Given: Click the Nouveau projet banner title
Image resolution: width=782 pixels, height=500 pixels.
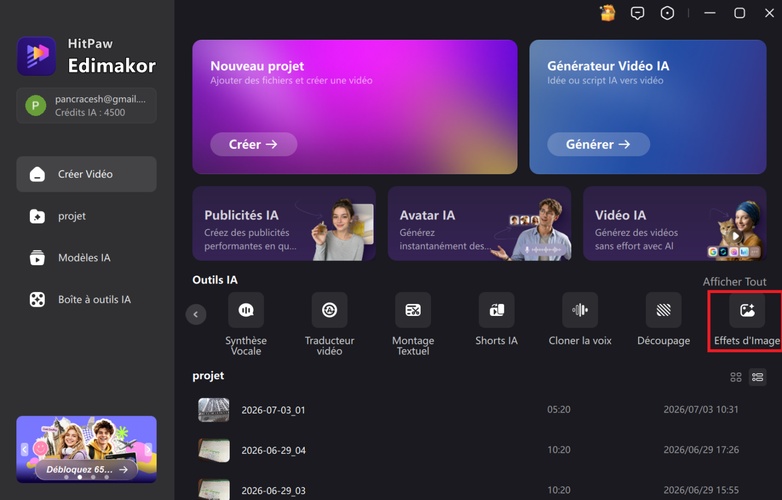Looking at the screenshot, I should (x=257, y=66).
